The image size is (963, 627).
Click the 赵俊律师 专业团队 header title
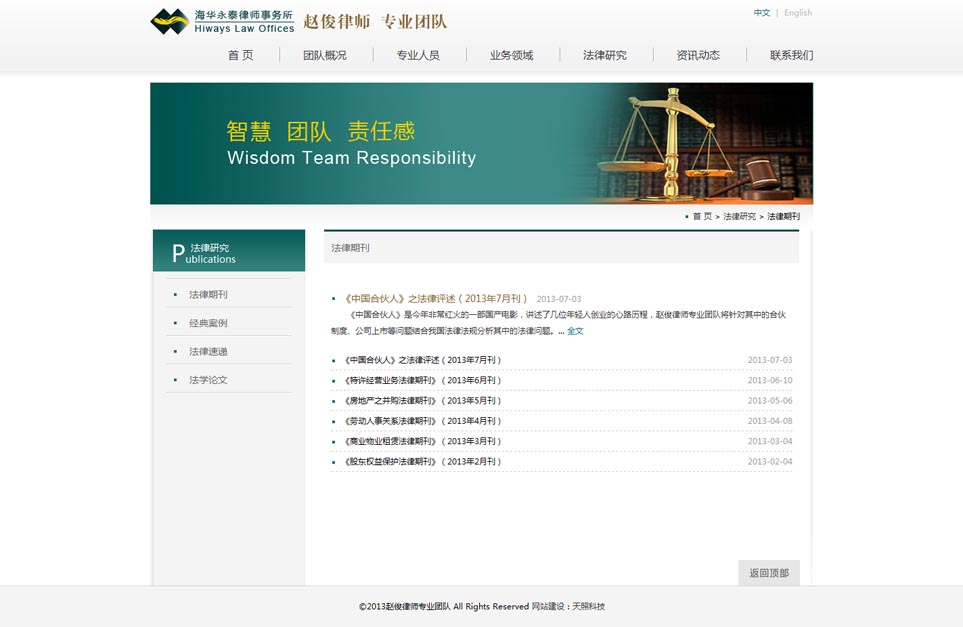point(375,21)
